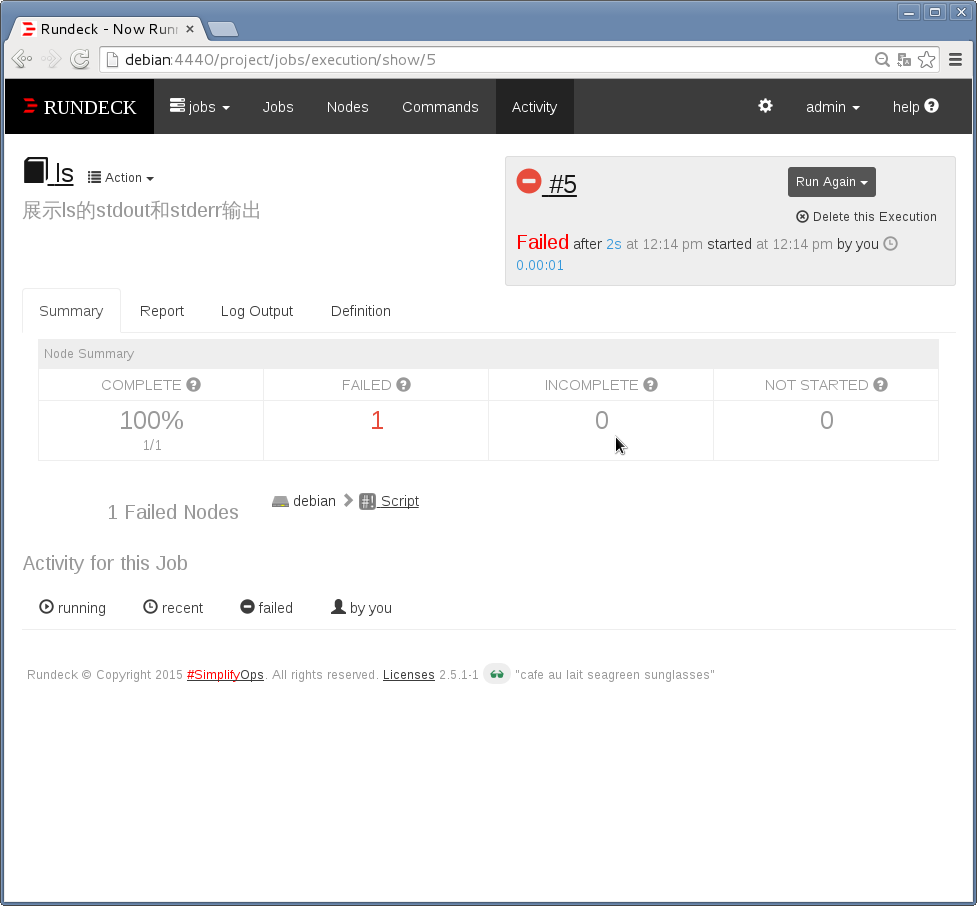Open the ls job title link
This screenshot has height=906, width=977.
click(x=64, y=173)
